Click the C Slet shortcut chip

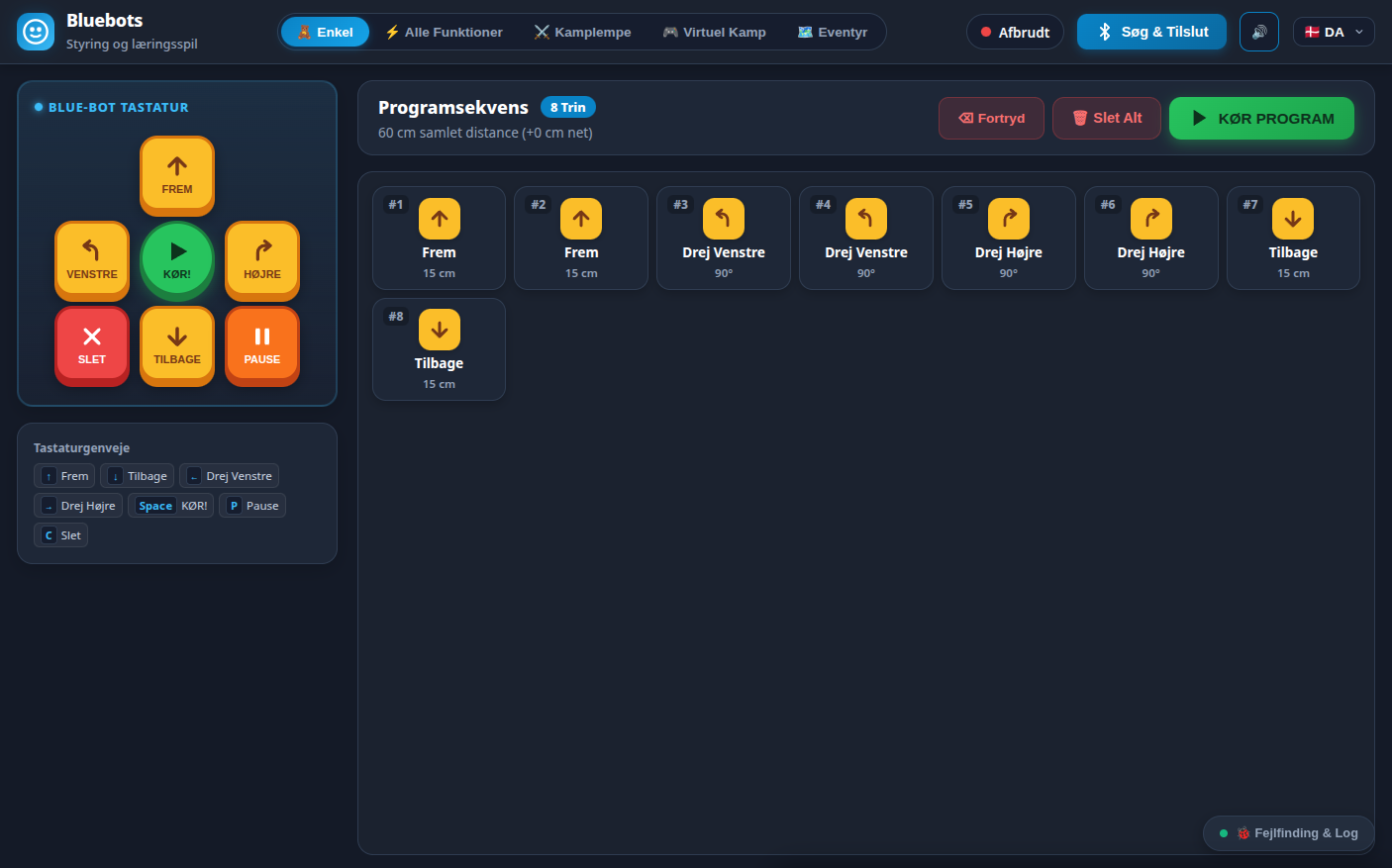(x=60, y=535)
